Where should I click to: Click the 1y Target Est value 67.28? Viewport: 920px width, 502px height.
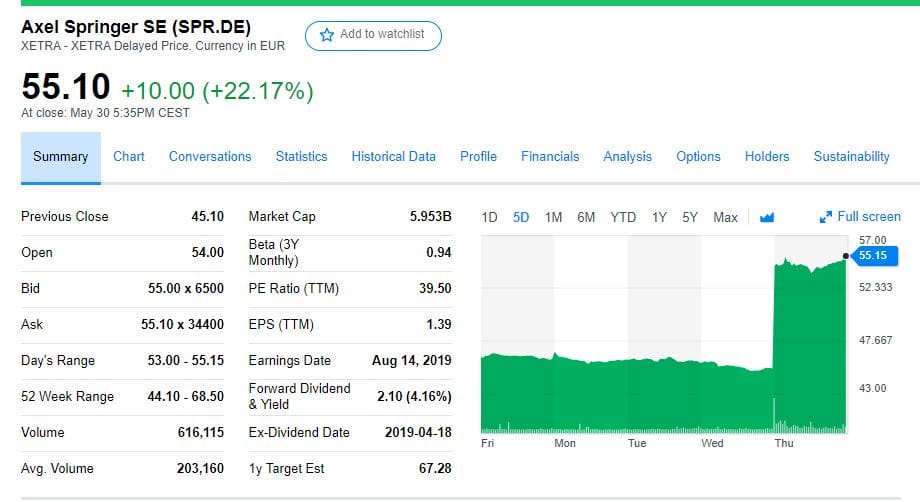(435, 469)
